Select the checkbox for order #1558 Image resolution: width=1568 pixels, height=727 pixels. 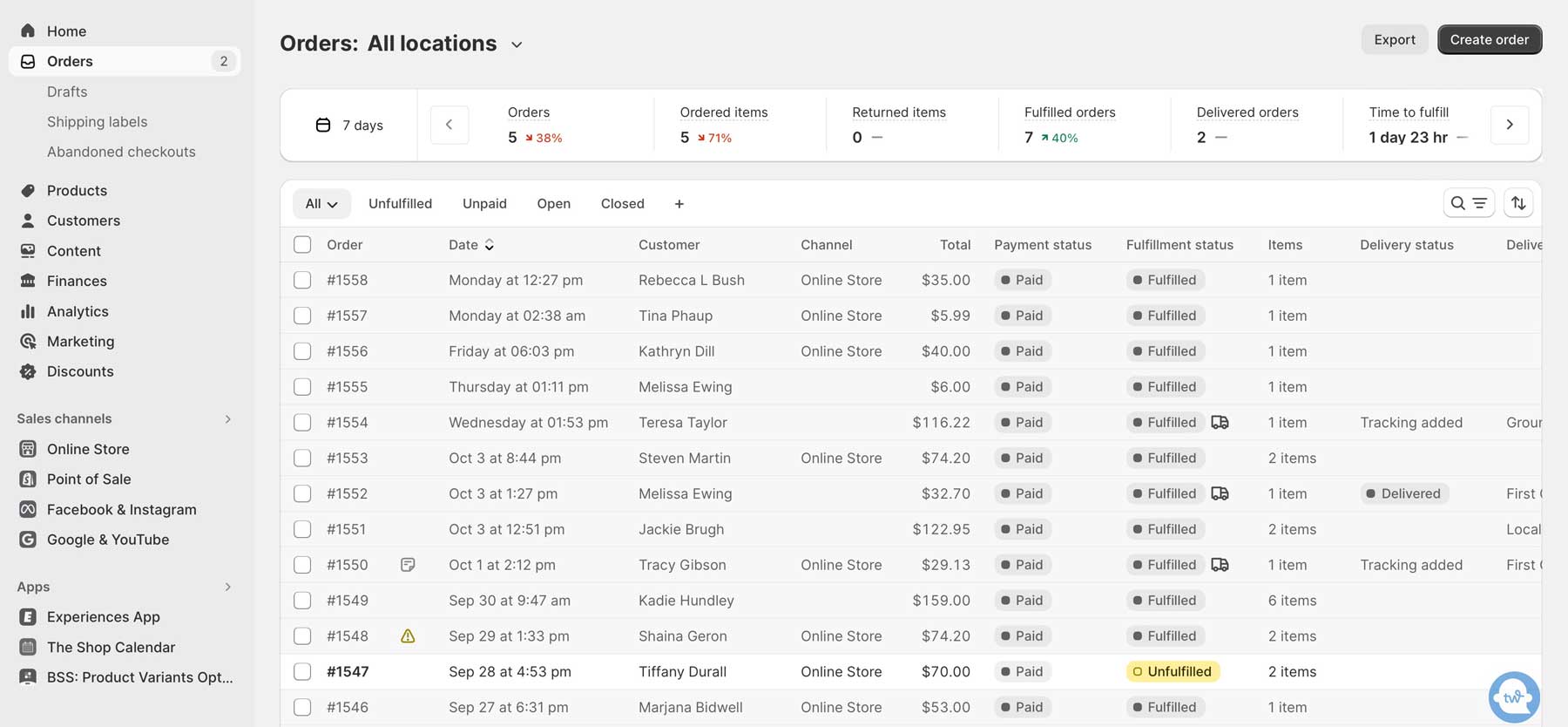(x=302, y=280)
